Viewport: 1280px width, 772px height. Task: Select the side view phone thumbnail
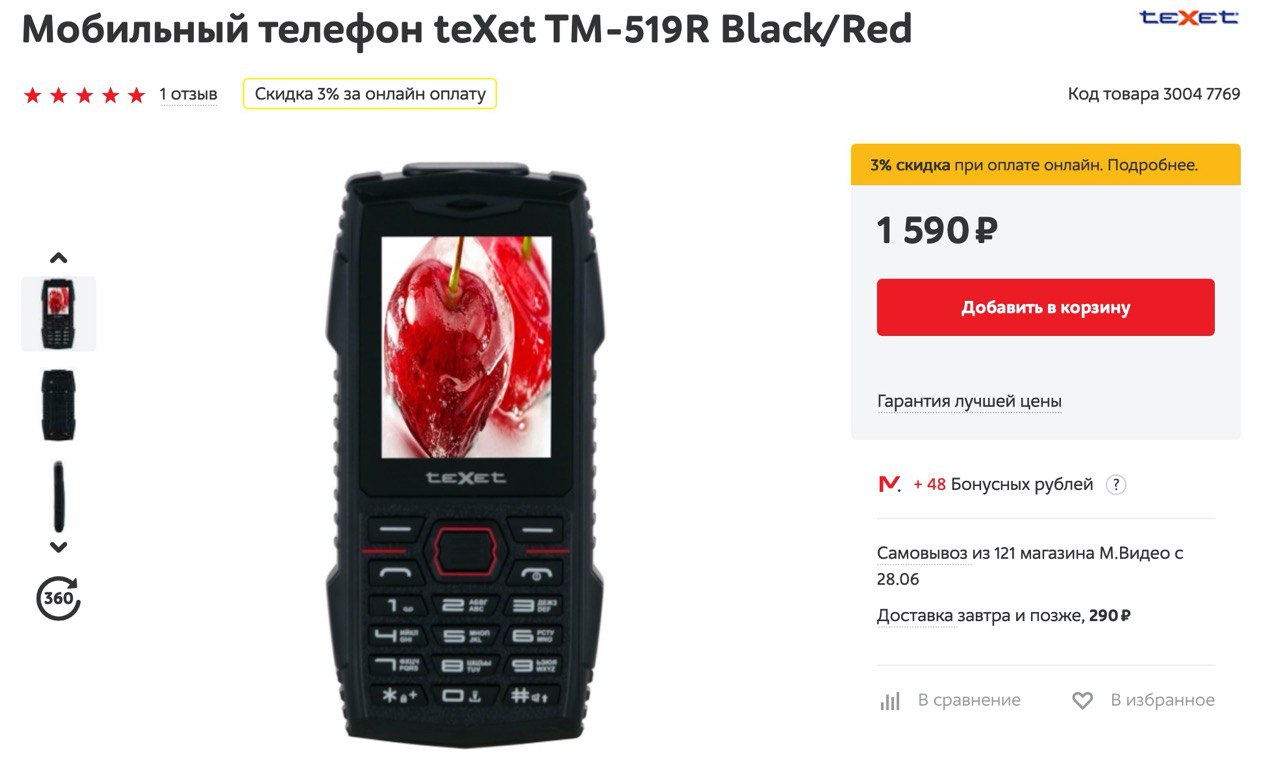coord(59,497)
